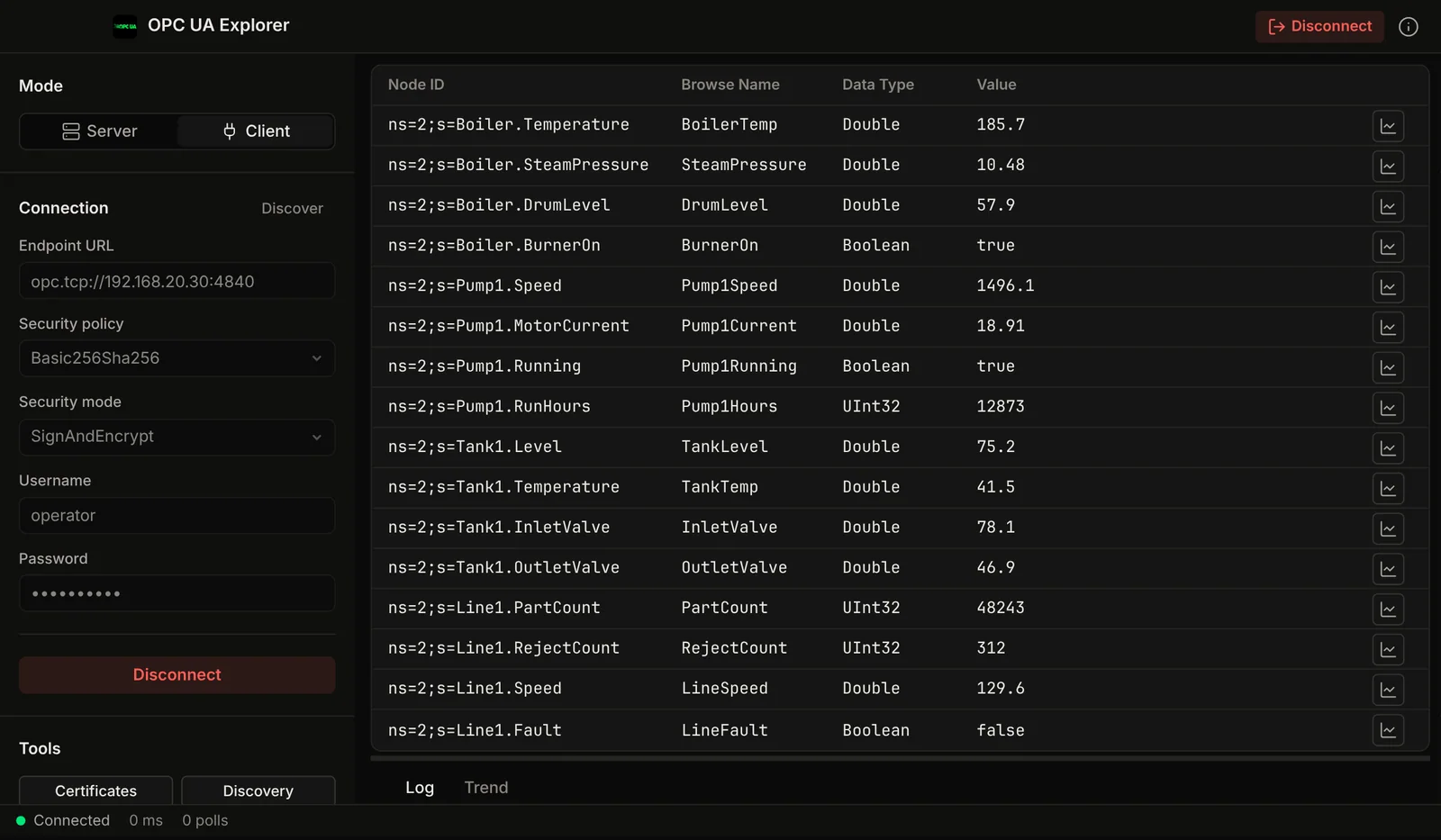Click the info icon in header

[x=1409, y=27]
